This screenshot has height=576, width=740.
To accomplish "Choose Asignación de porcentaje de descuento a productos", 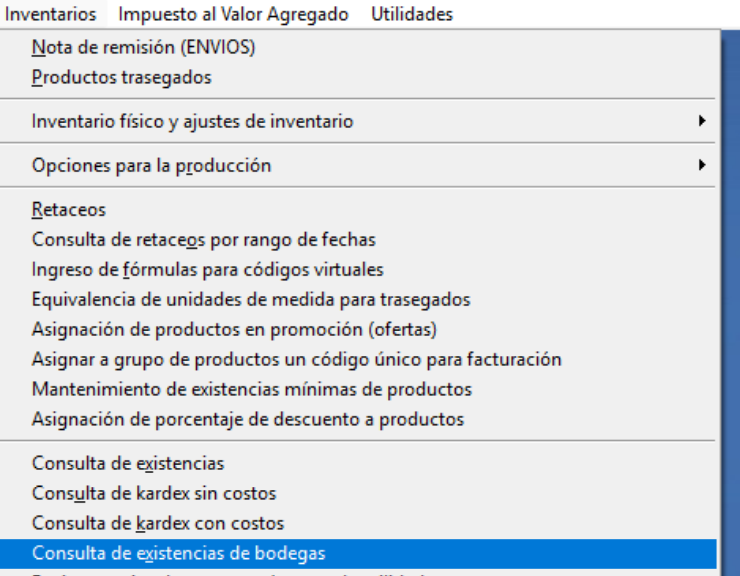I will click(247, 419).
